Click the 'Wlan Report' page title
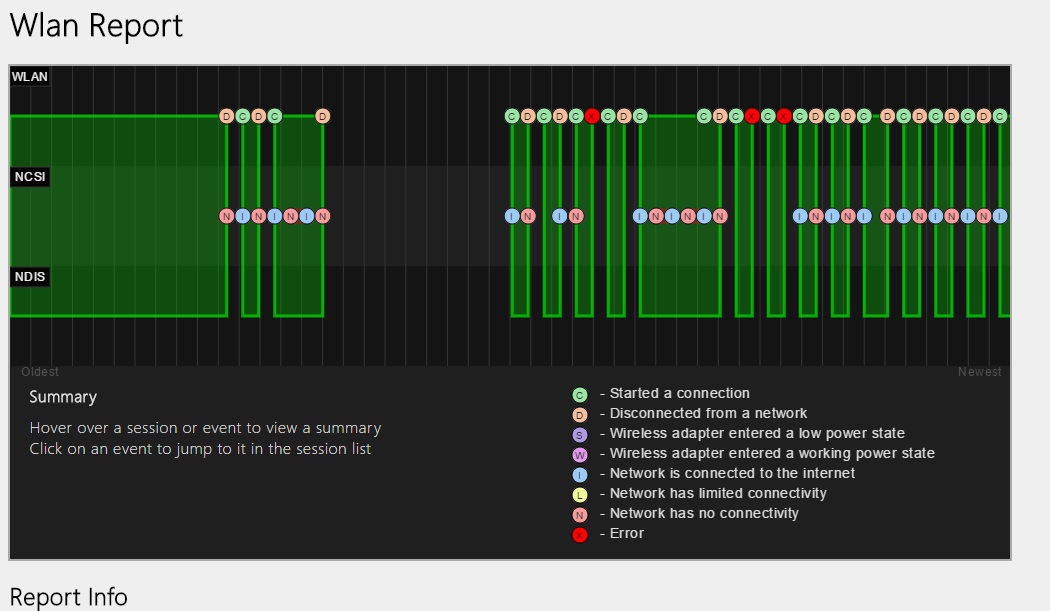The height and width of the screenshot is (611, 1050). [x=96, y=26]
